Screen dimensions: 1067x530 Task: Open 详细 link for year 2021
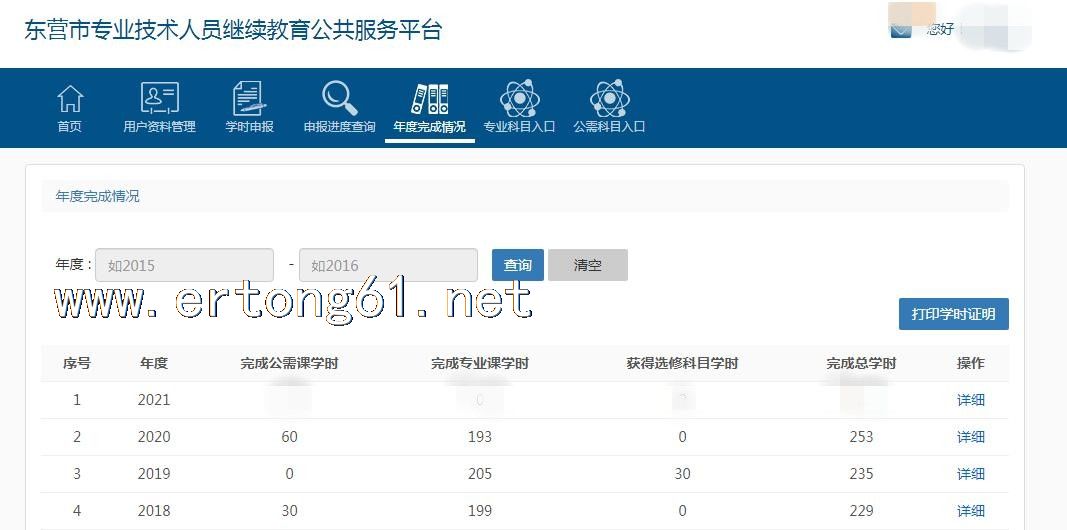(x=970, y=400)
